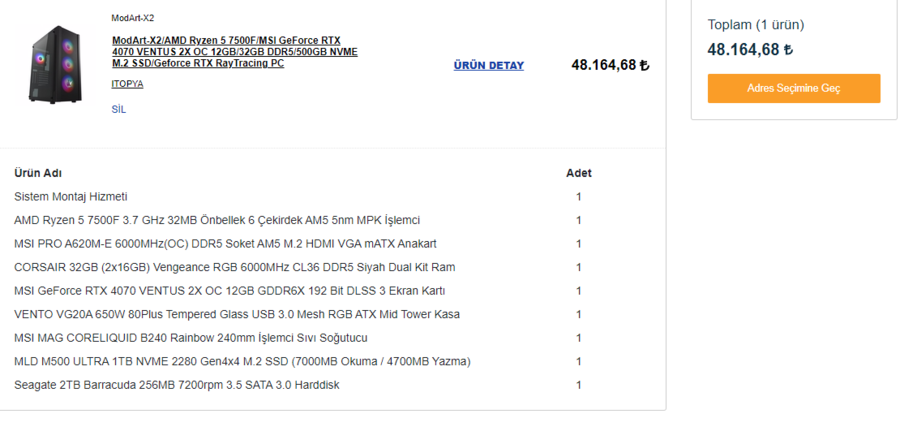Select the MSI GeForce RTX 4070 VENTUS row

[x=229, y=291]
